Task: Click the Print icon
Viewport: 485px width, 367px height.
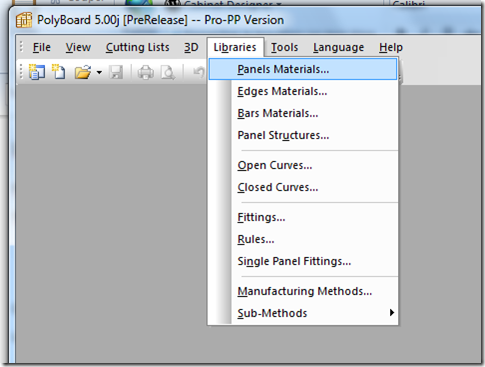Action: point(146,72)
